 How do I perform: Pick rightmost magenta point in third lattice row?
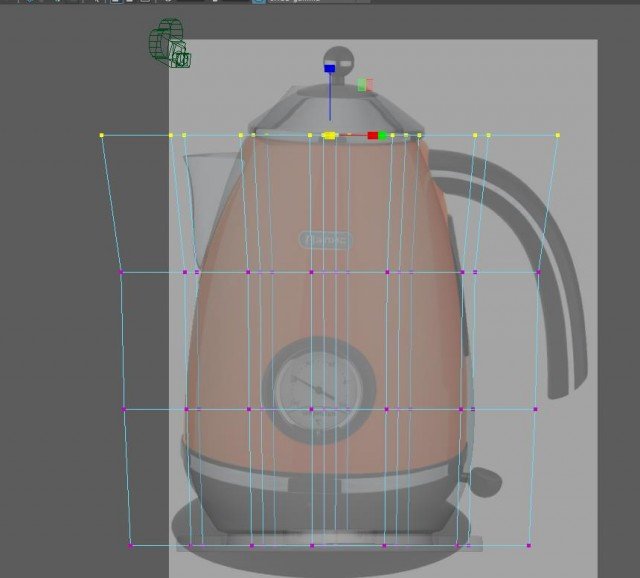(535, 409)
